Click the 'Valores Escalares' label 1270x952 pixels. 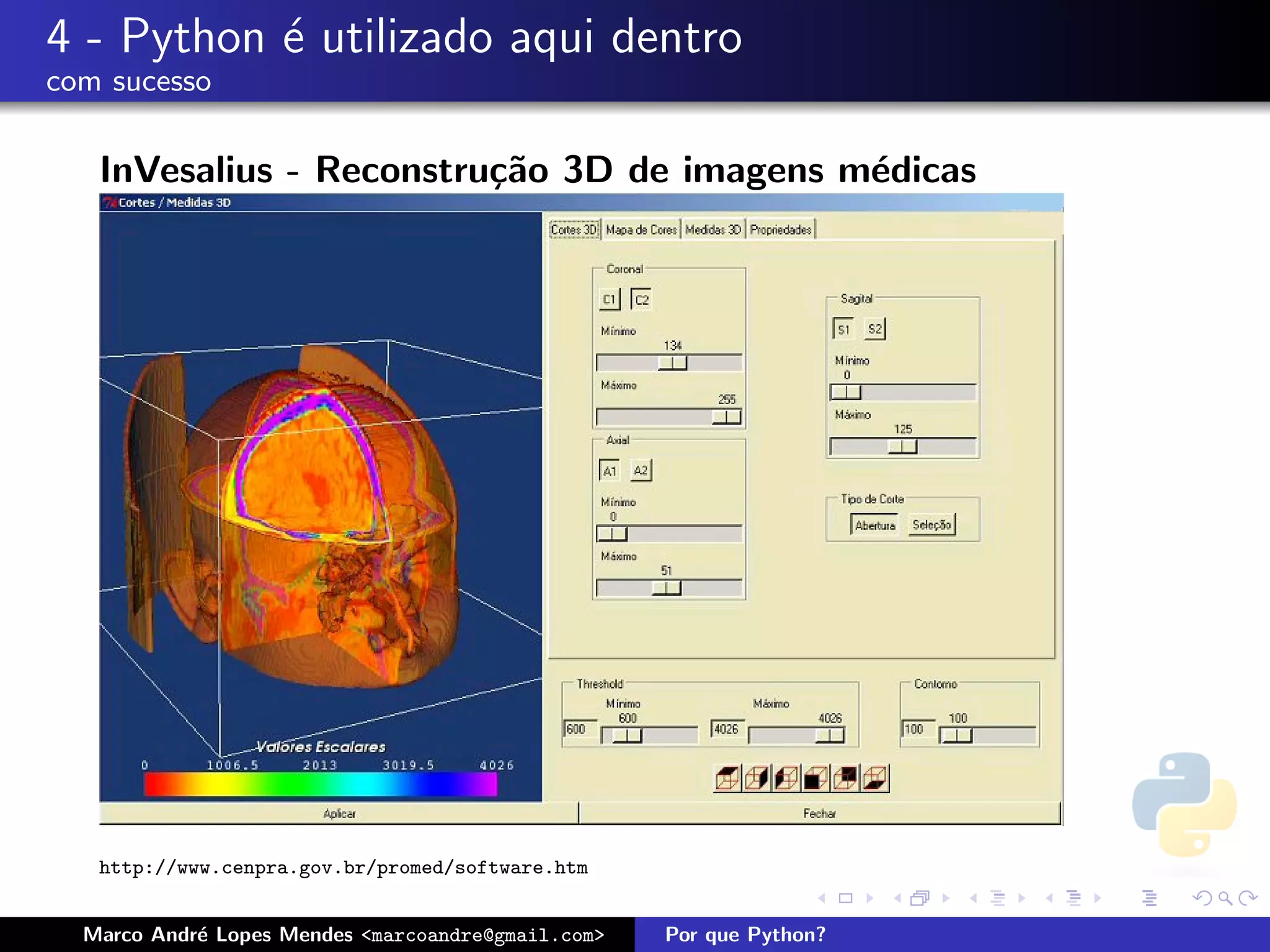[x=321, y=746]
